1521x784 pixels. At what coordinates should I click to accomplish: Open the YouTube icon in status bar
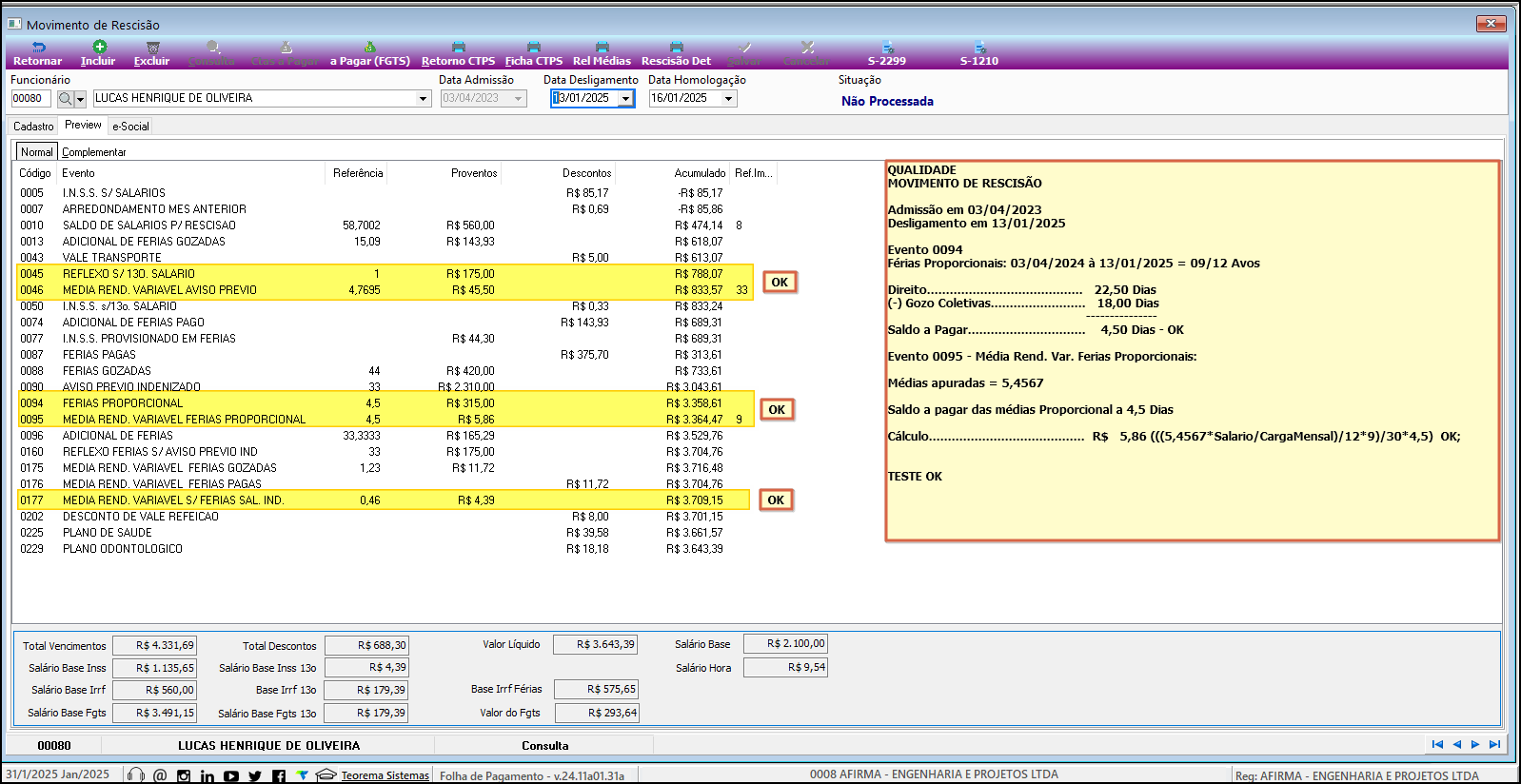[231, 775]
